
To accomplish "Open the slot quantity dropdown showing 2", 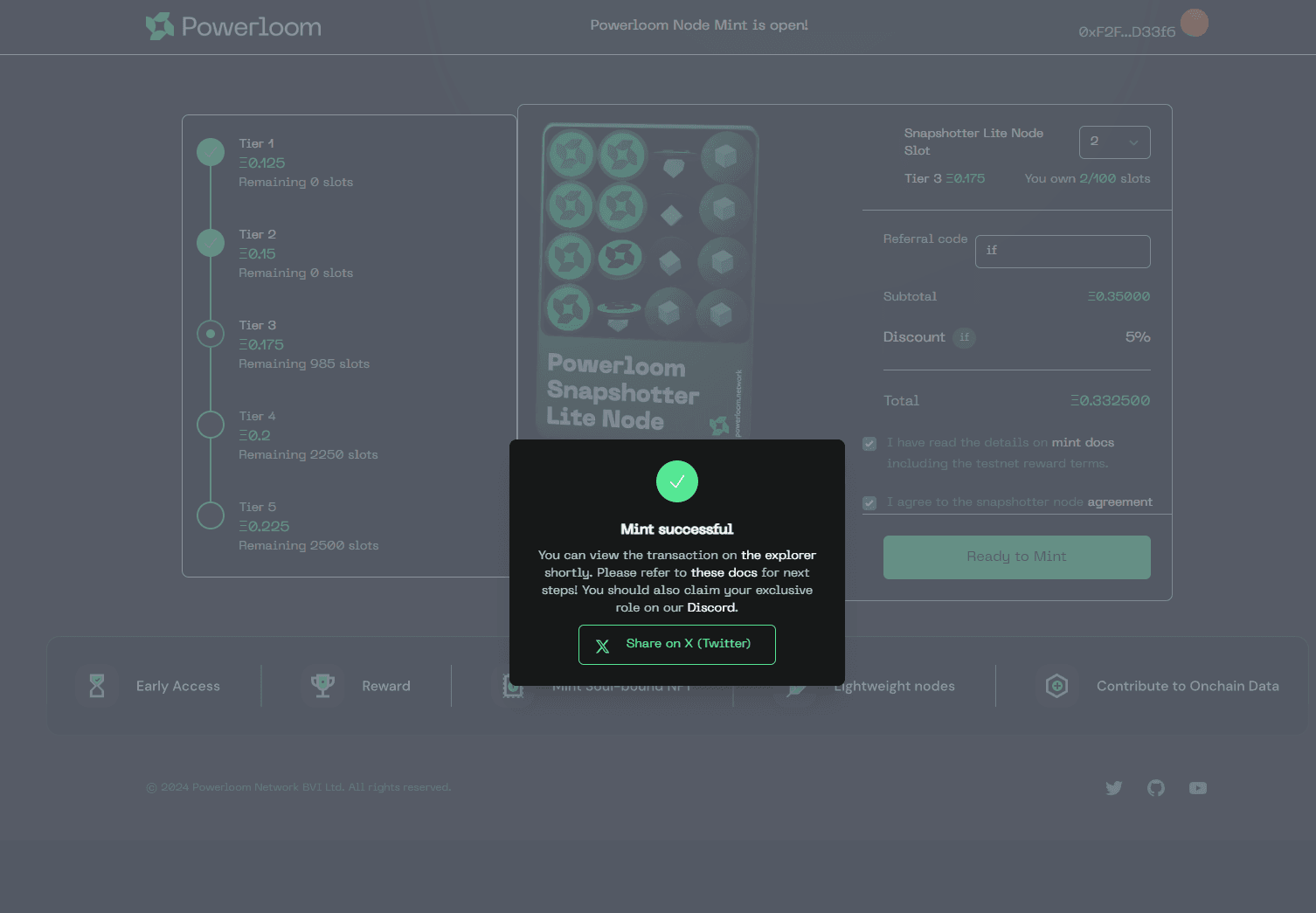I will tap(1115, 142).
